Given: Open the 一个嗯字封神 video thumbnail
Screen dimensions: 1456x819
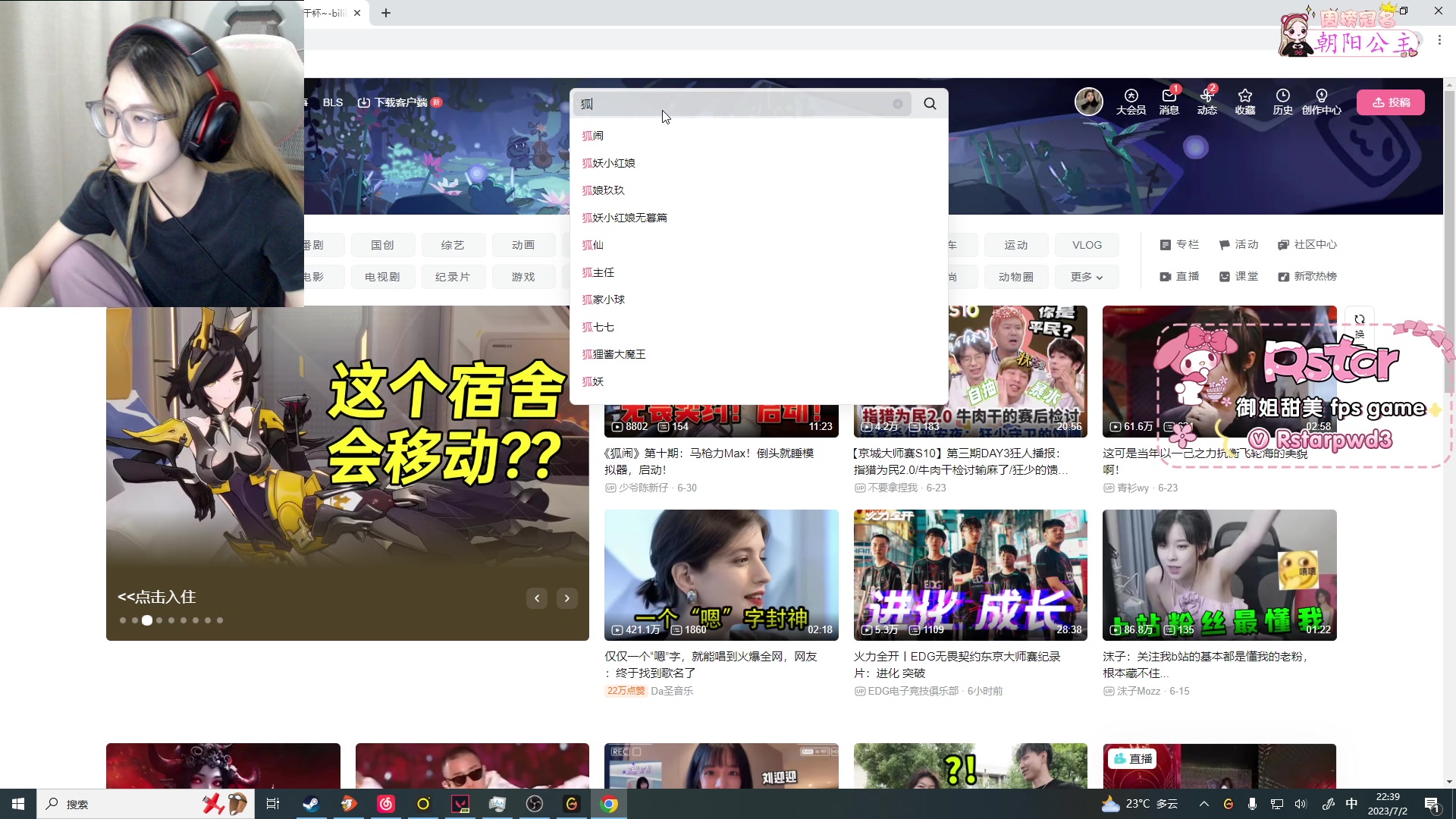Looking at the screenshot, I should (721, 575).
